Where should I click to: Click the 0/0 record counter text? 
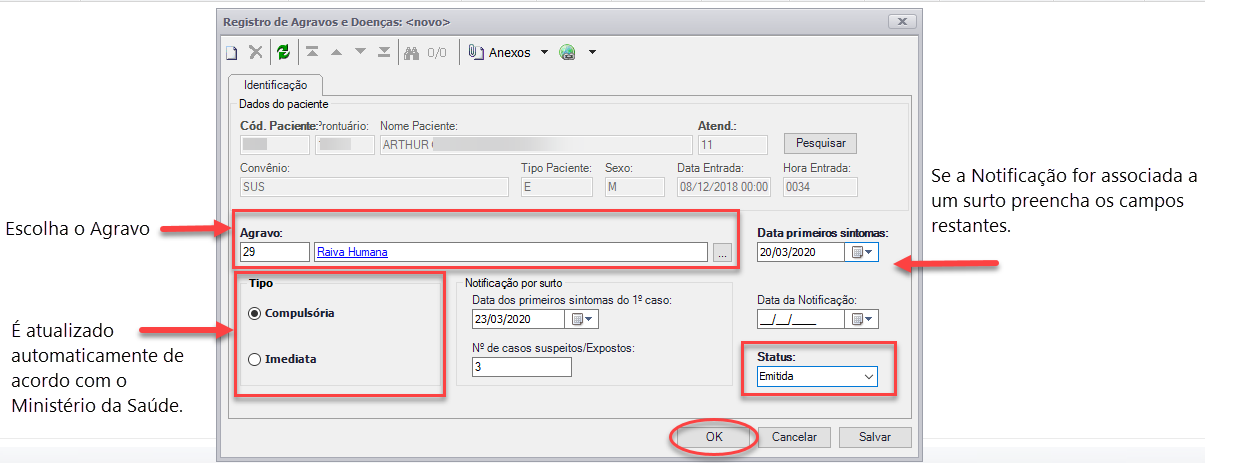(437, 53)
